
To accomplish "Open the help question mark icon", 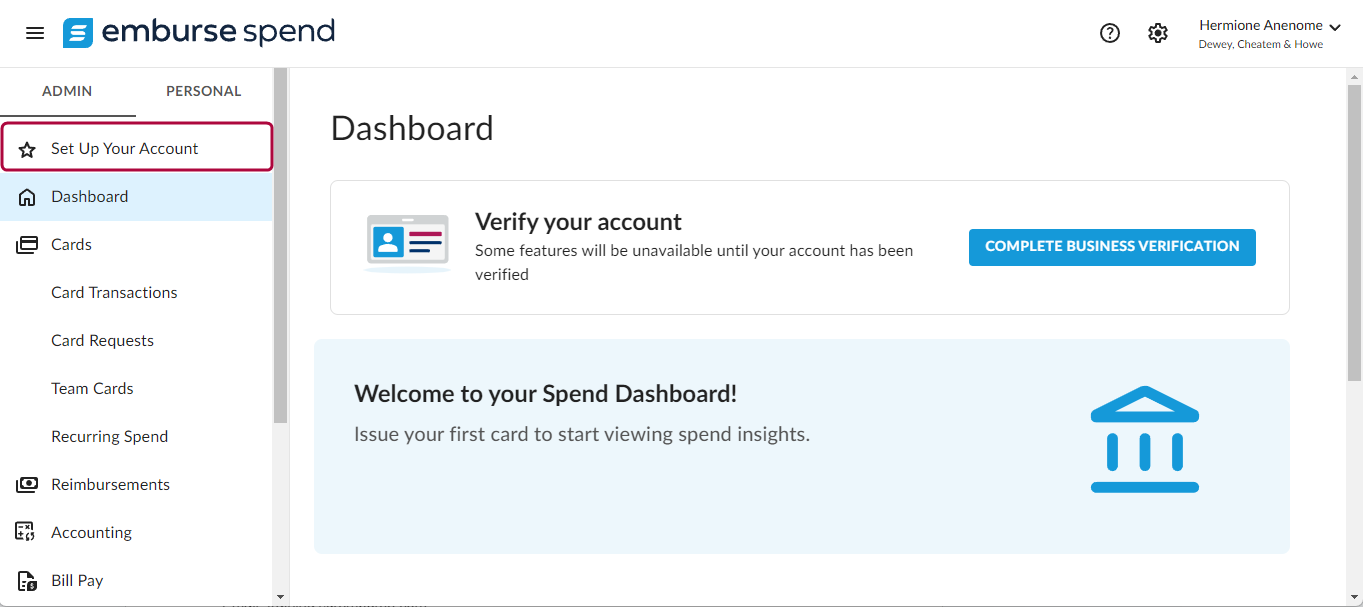I will [x=1110, y=33].
